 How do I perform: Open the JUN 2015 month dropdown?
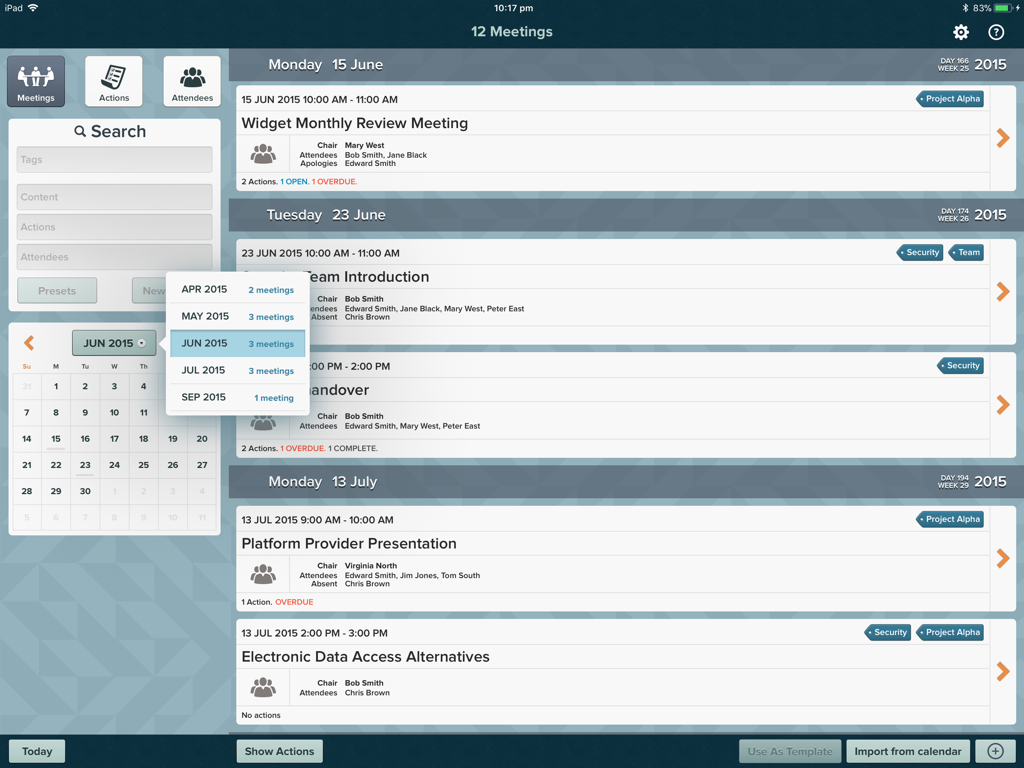click(113, 341)
